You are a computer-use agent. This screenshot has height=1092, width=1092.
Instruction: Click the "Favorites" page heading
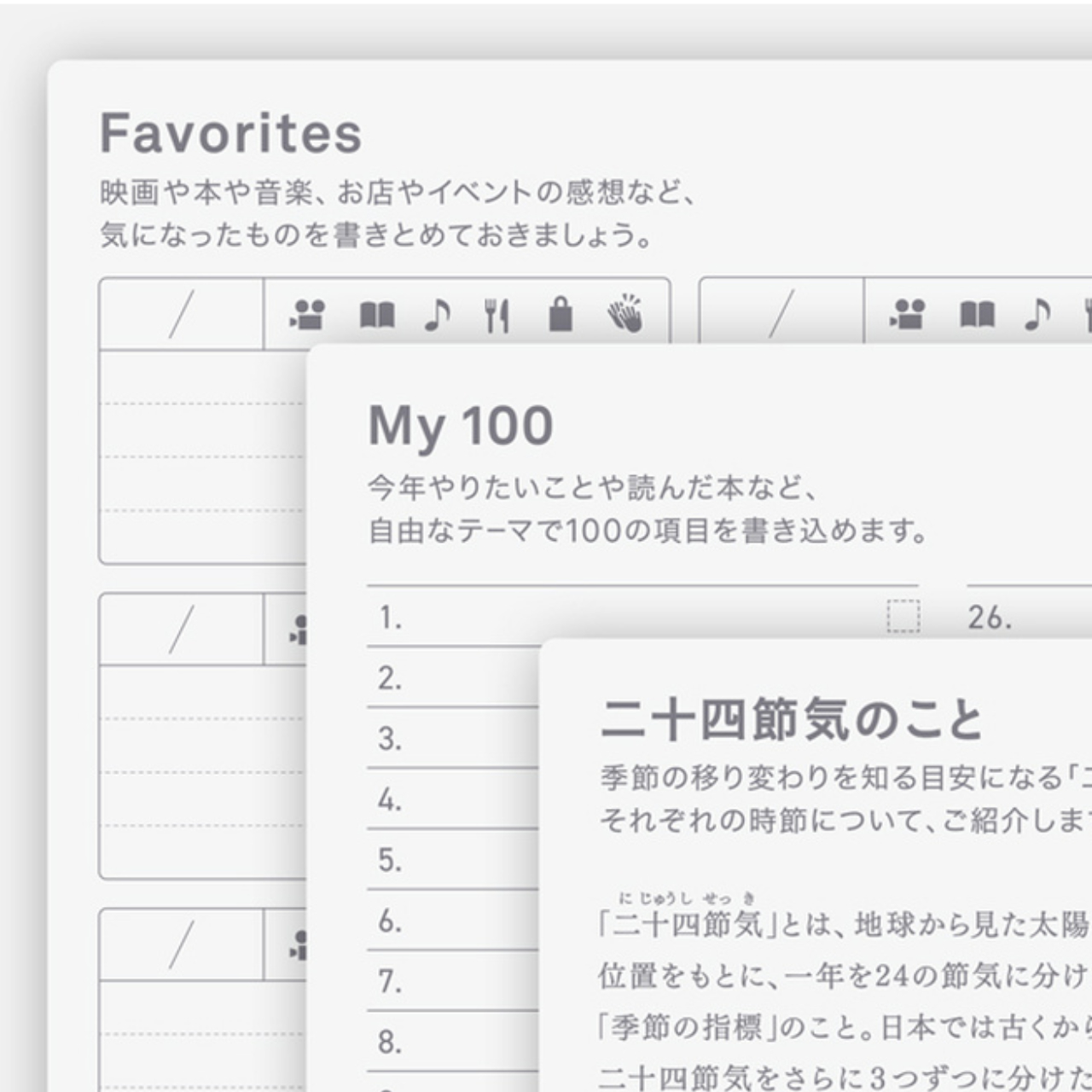[230, 133]
